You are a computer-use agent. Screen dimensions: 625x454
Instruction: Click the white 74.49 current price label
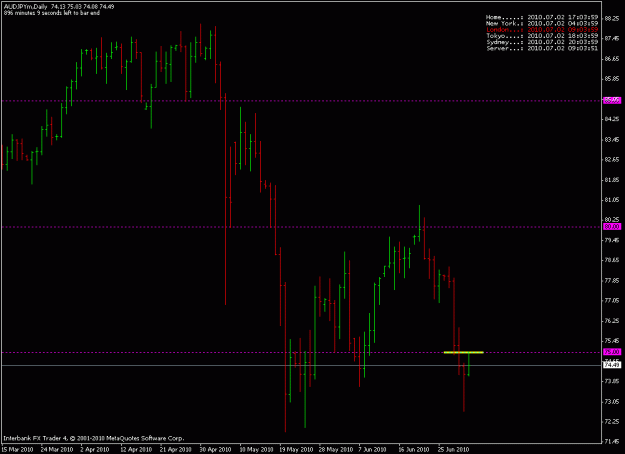[x=612, y=365]
